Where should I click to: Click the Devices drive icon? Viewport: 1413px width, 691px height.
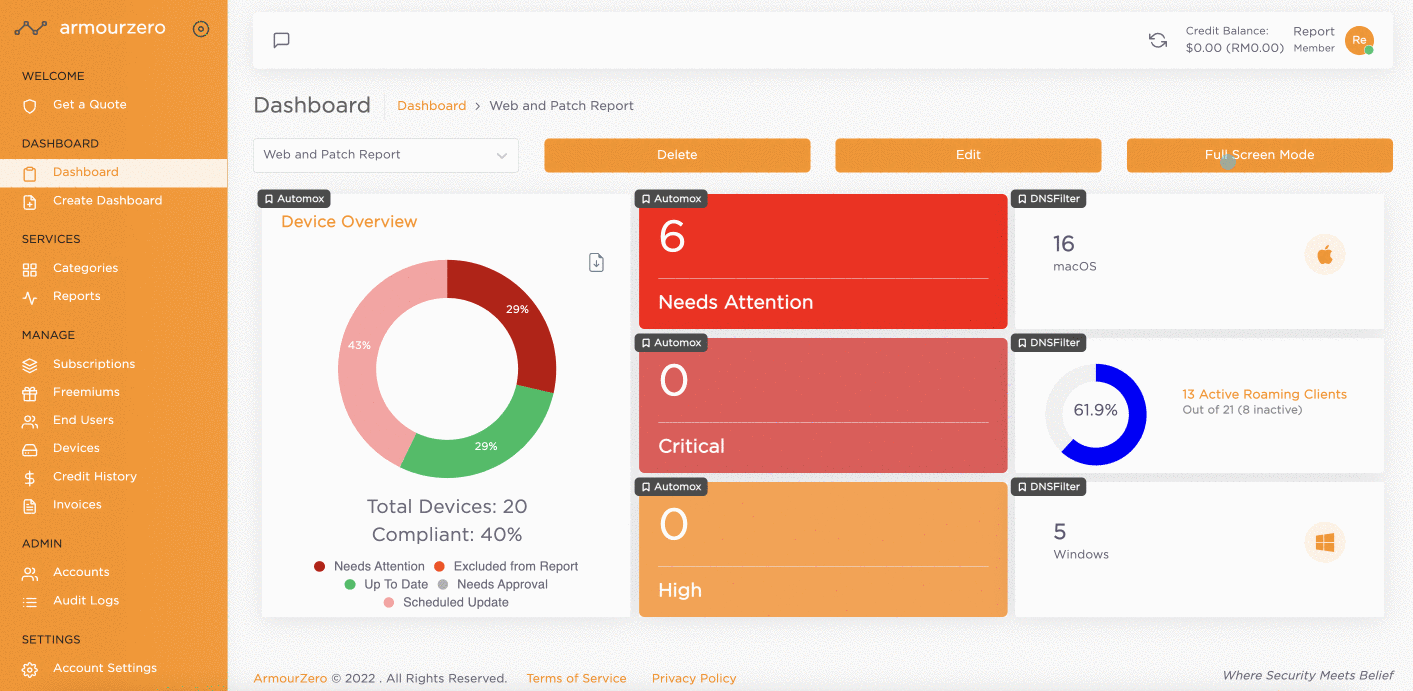point(30,449)
